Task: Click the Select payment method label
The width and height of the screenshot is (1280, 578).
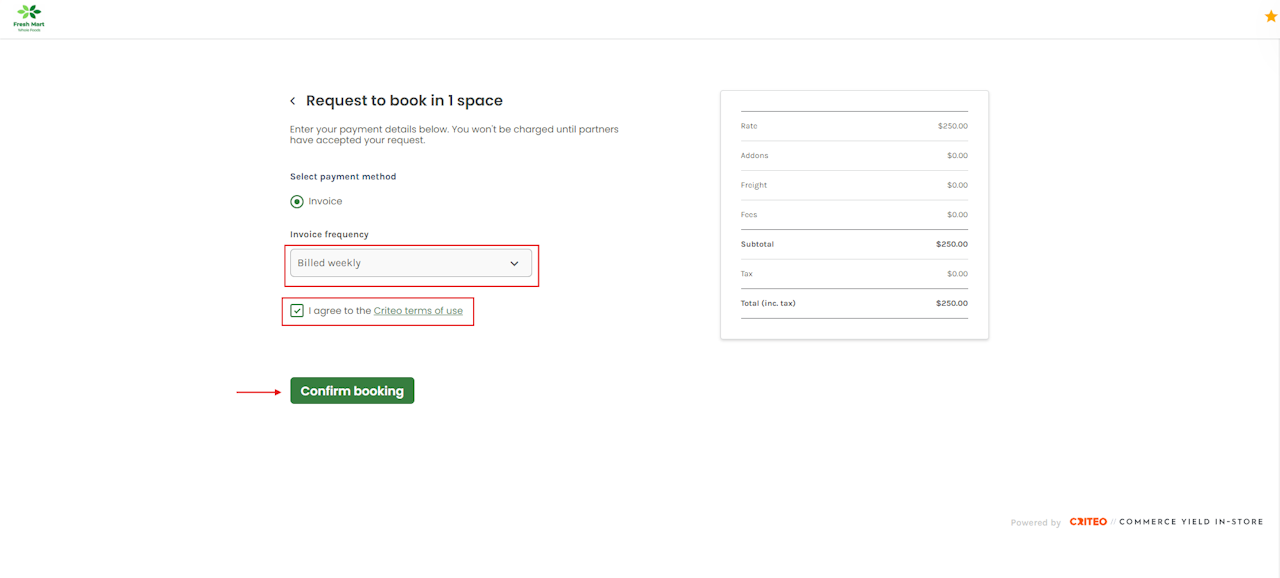Action: point(343,177)
